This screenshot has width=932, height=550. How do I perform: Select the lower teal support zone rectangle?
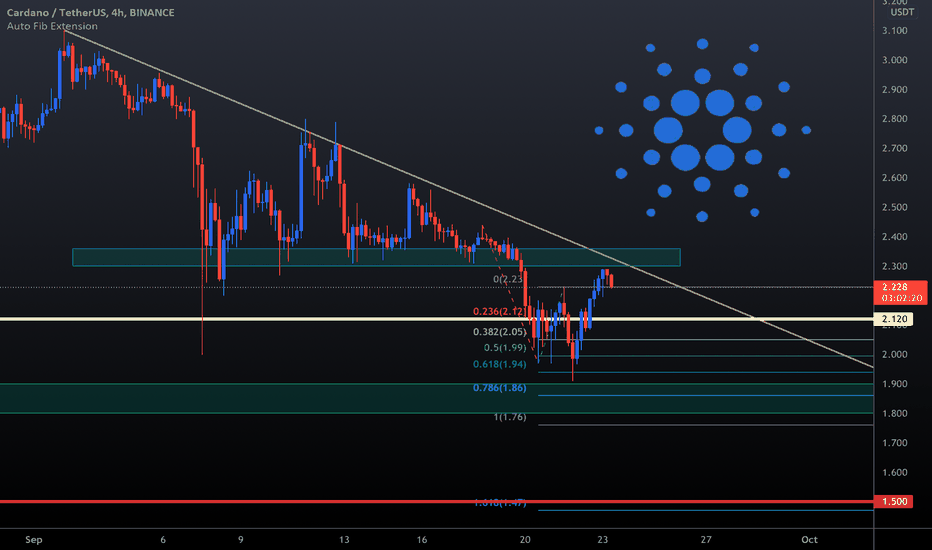[x=437, y=398]
